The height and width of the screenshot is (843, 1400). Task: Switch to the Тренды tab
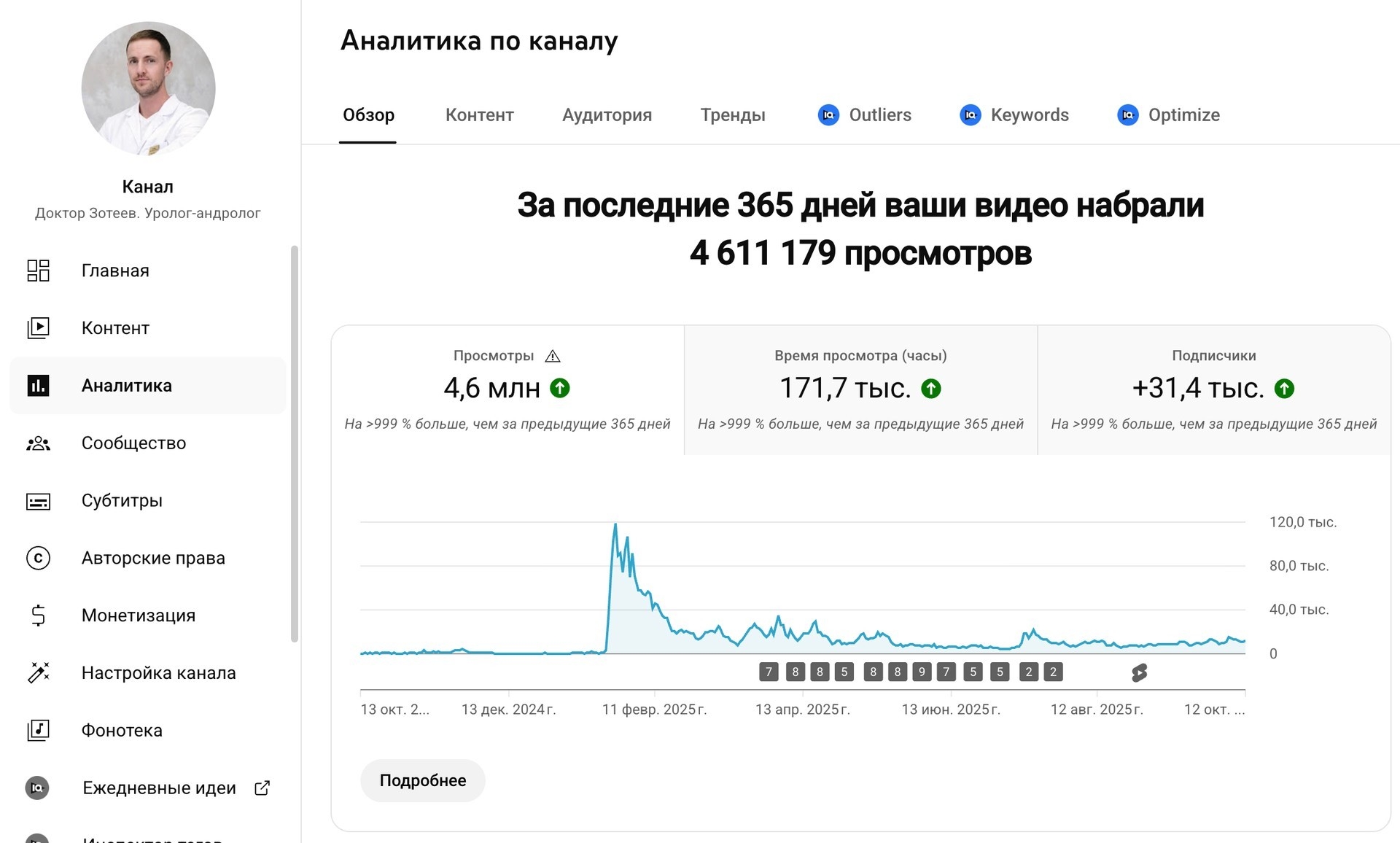[x=733, y=115]
